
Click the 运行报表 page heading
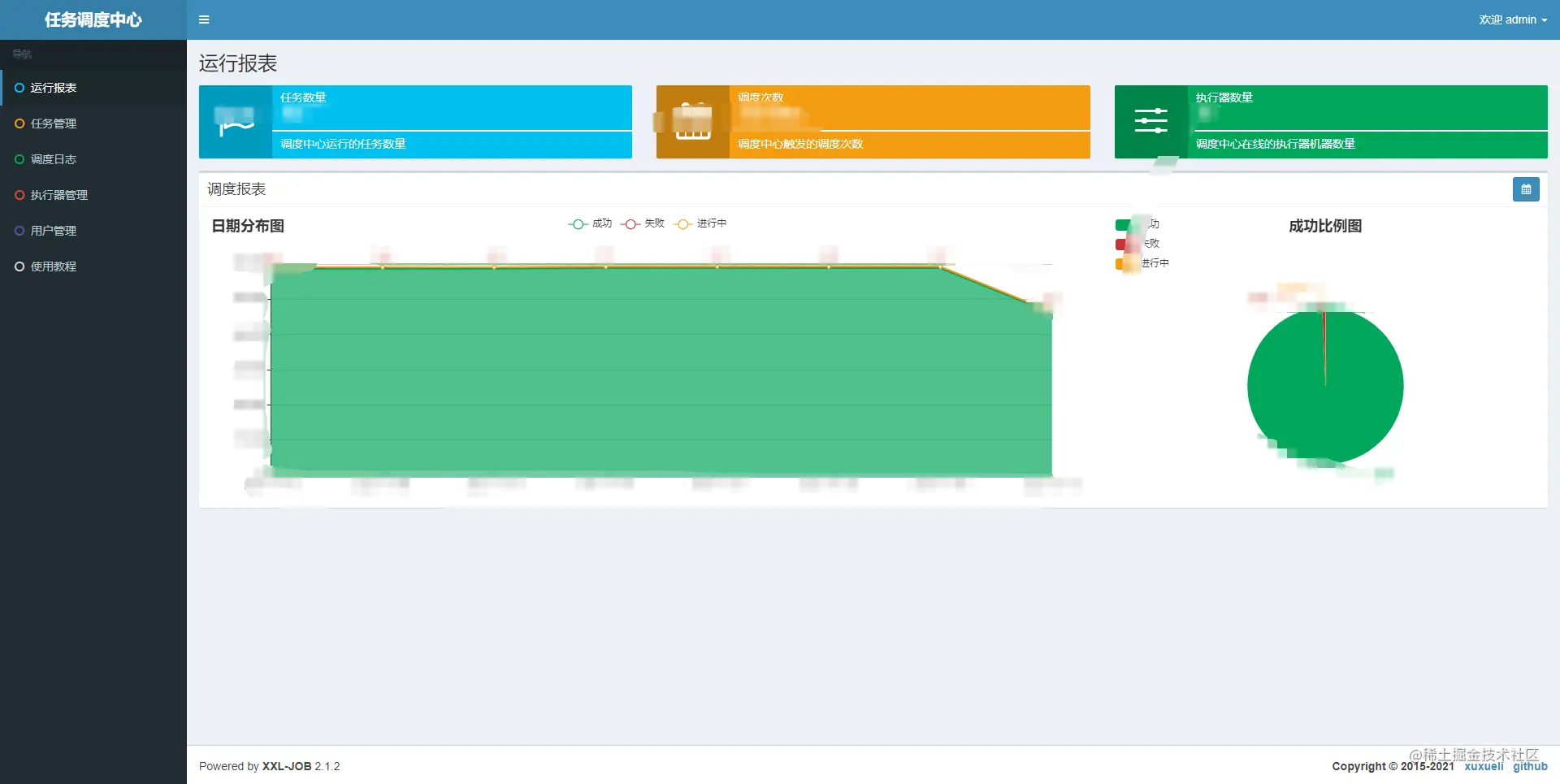click(238, 63)
